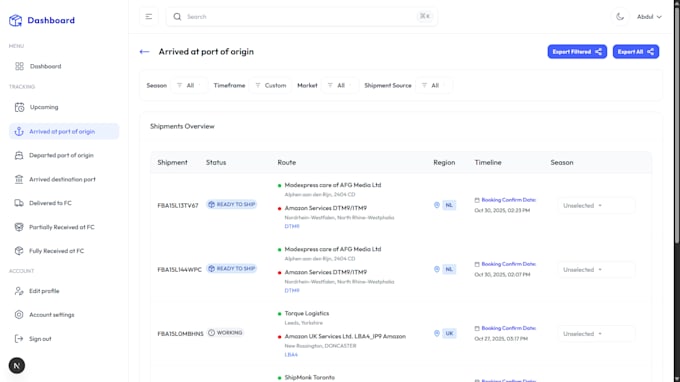Open Departed port of origin page
This screenshot has width=680, height=382.
coord(64,155)
